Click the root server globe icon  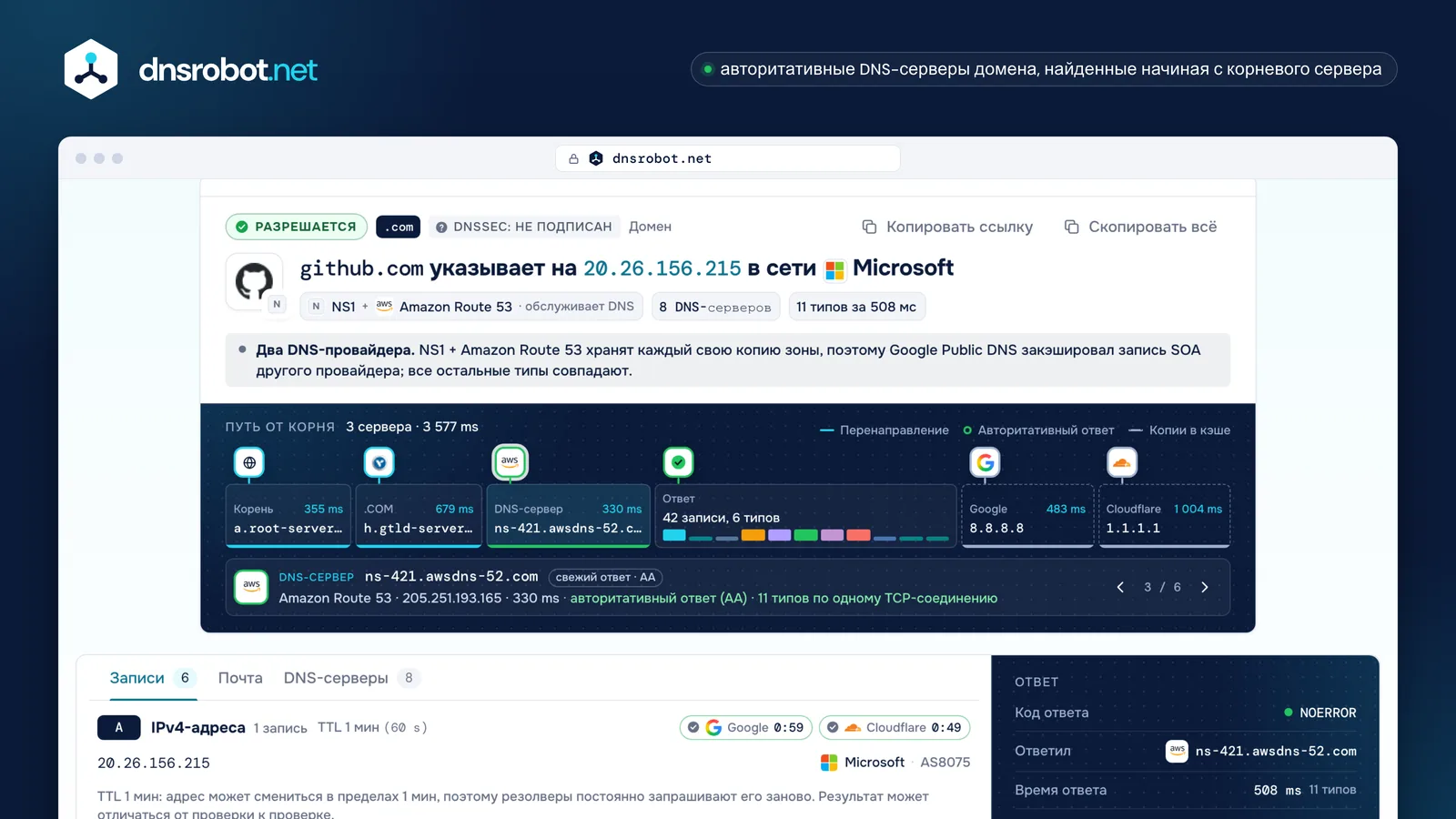249,462
